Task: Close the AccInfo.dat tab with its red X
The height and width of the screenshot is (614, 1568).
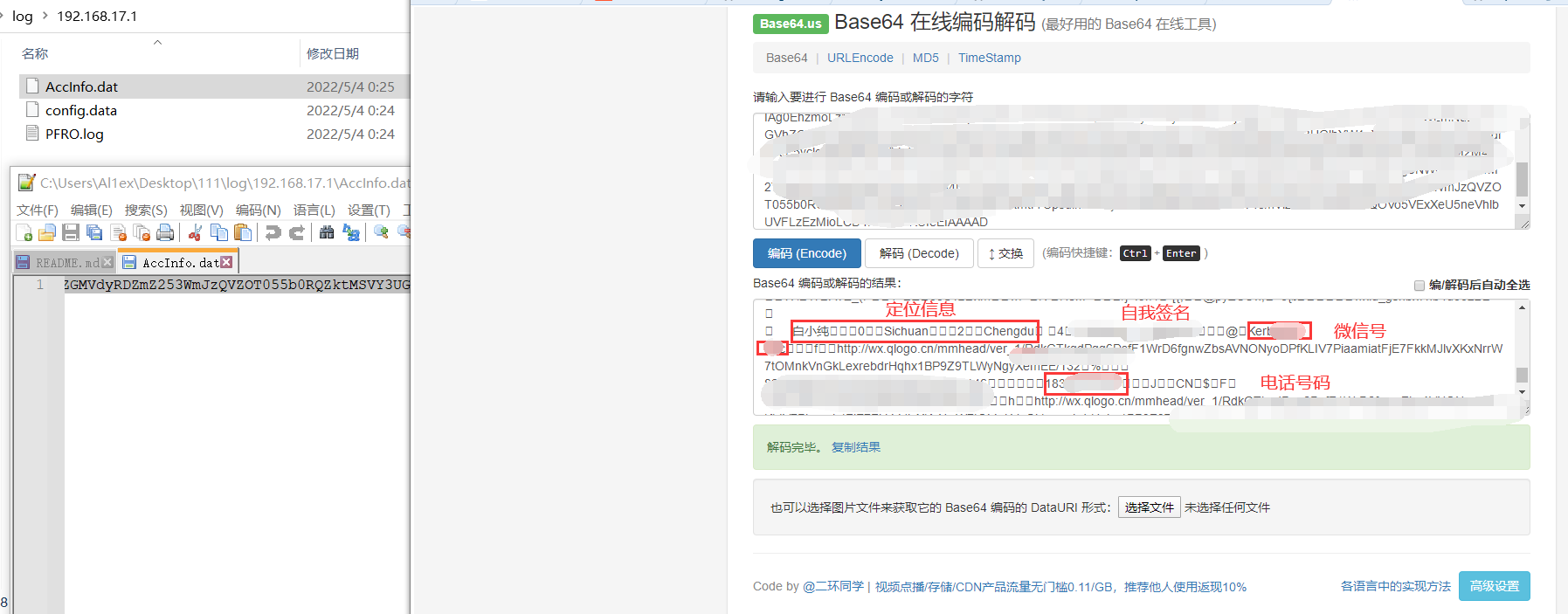Action: tap(226, 262)
